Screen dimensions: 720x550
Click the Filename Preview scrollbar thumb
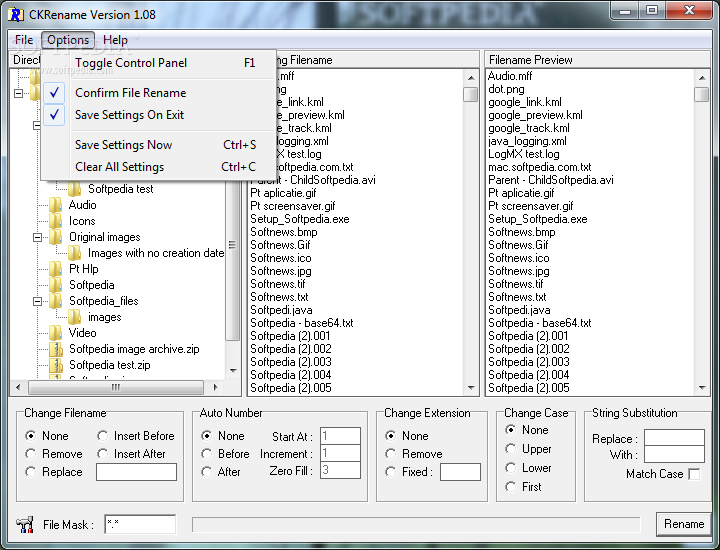point(702,94)
